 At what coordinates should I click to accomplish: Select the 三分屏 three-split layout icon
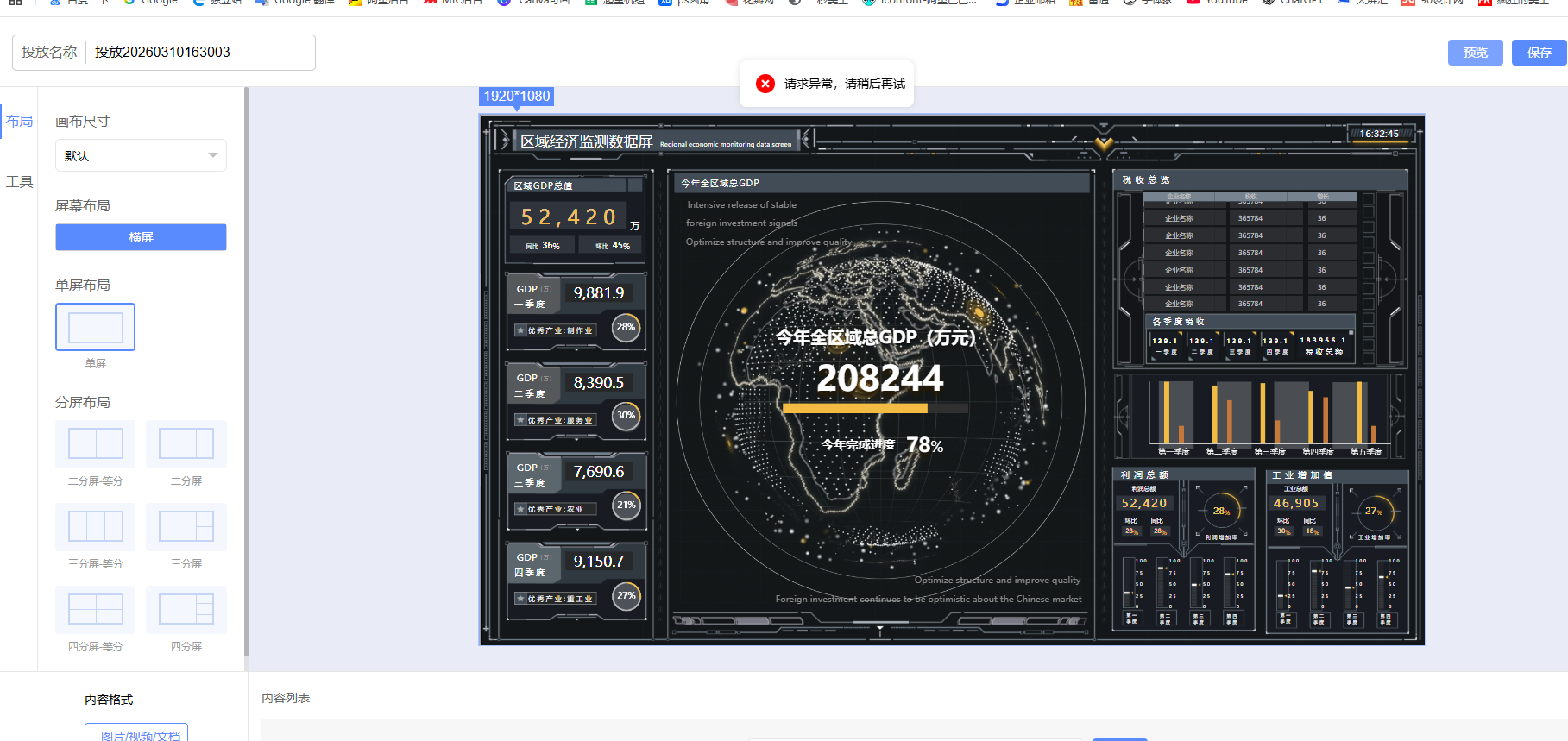click(186, 526)
